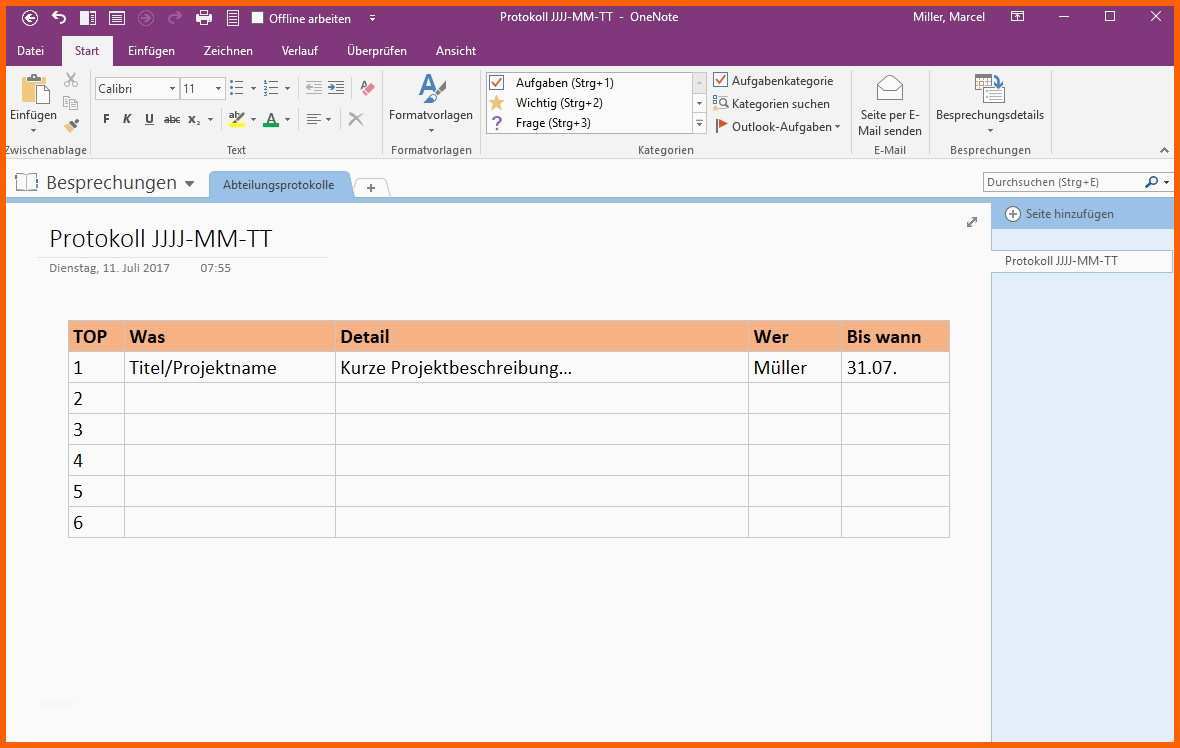Open highlight color dropdown arrow
Image resolution: width=1180 pixels, height=748 pixels.
pos(253,120)
